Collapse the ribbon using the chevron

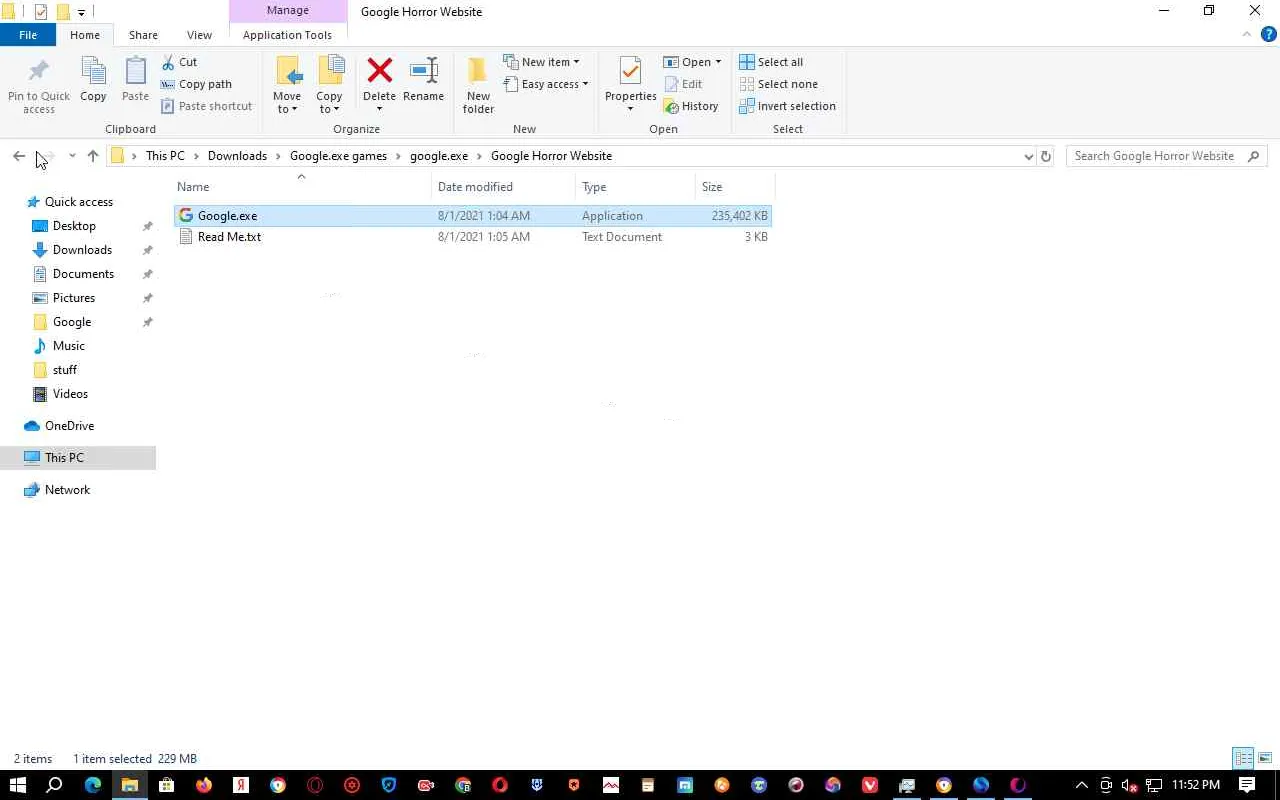point(1247,34)
